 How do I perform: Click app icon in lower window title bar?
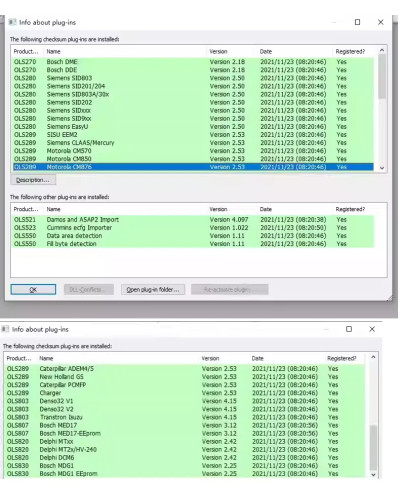pos(5,329)
